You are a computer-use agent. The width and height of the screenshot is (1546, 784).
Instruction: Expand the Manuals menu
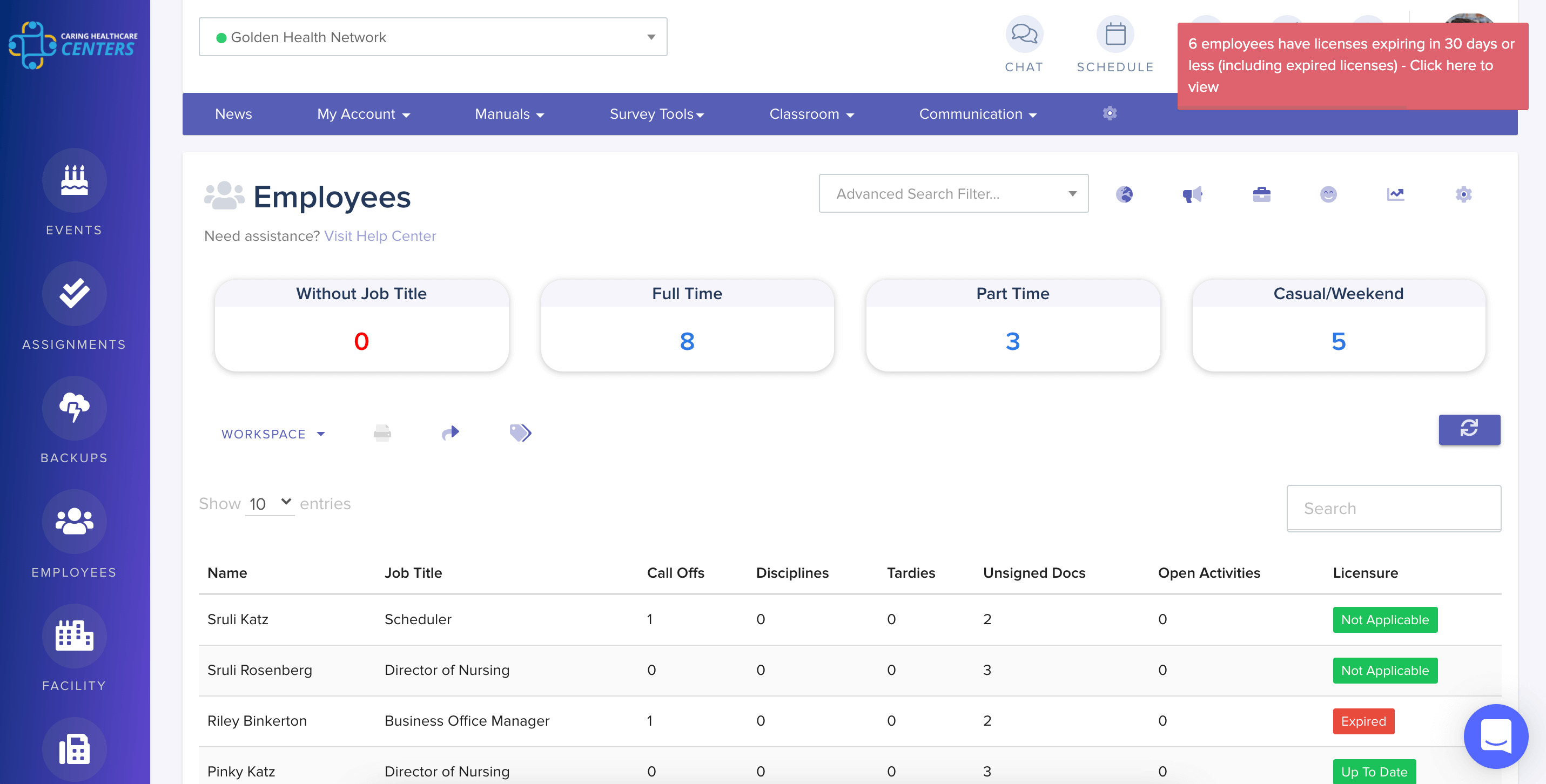pyautogui.click(x=509, y=114)
